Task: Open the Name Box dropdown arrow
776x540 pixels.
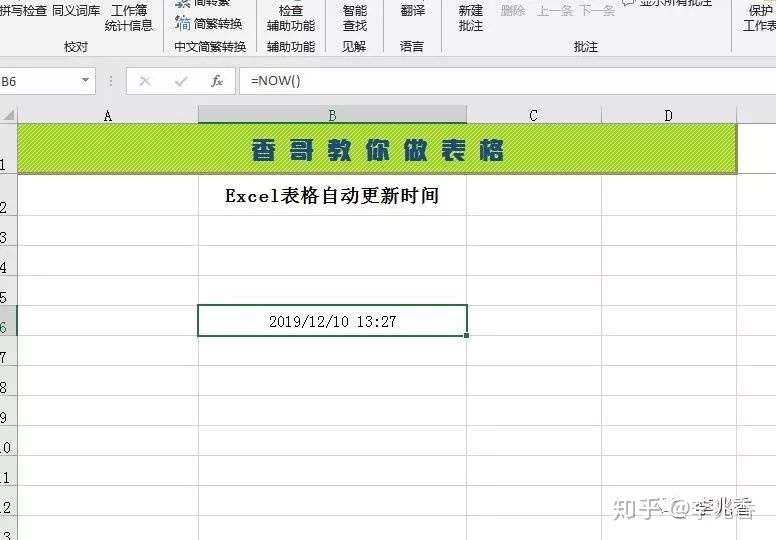Action: [86, 80]
